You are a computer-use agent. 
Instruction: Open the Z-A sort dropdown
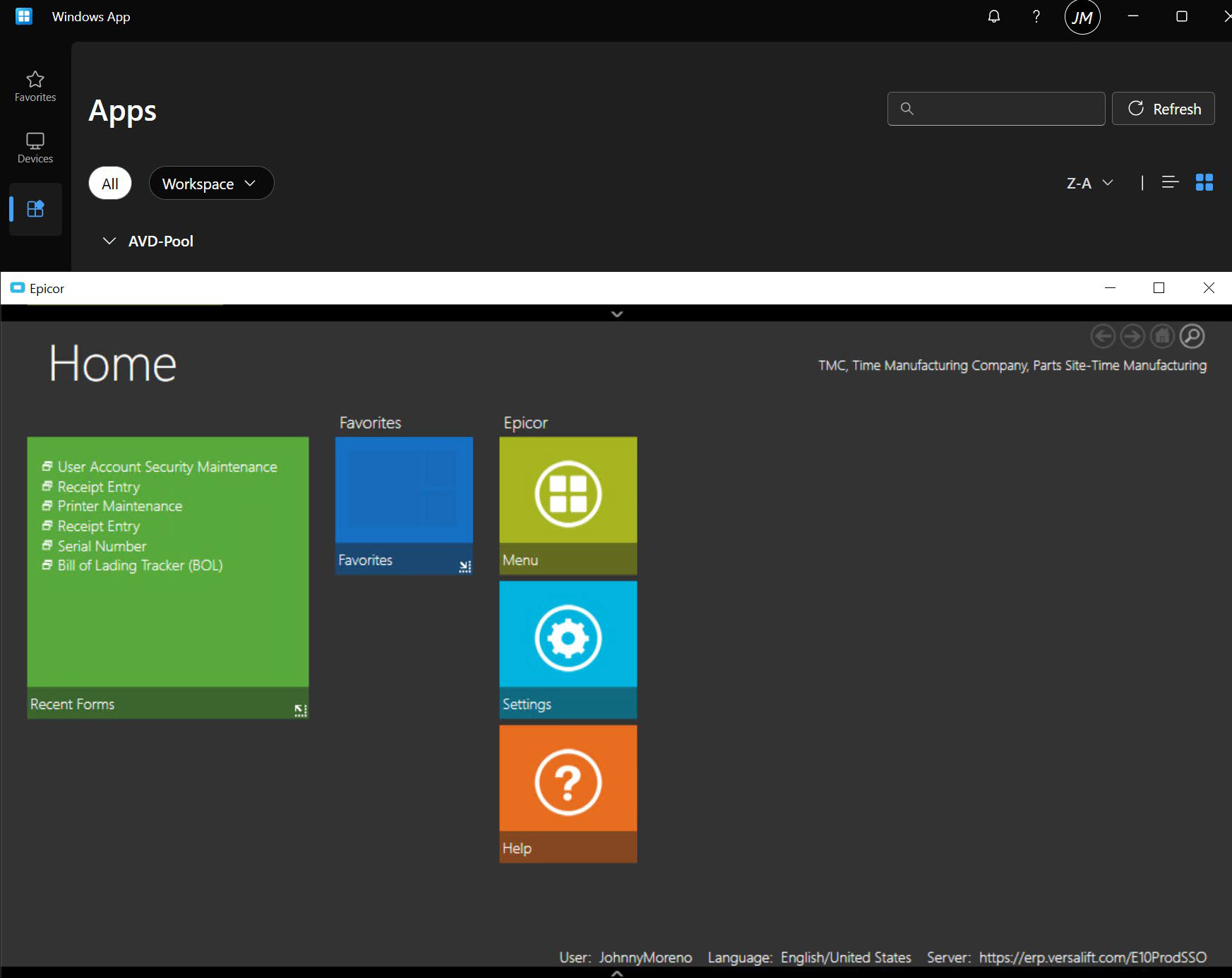1090,183
